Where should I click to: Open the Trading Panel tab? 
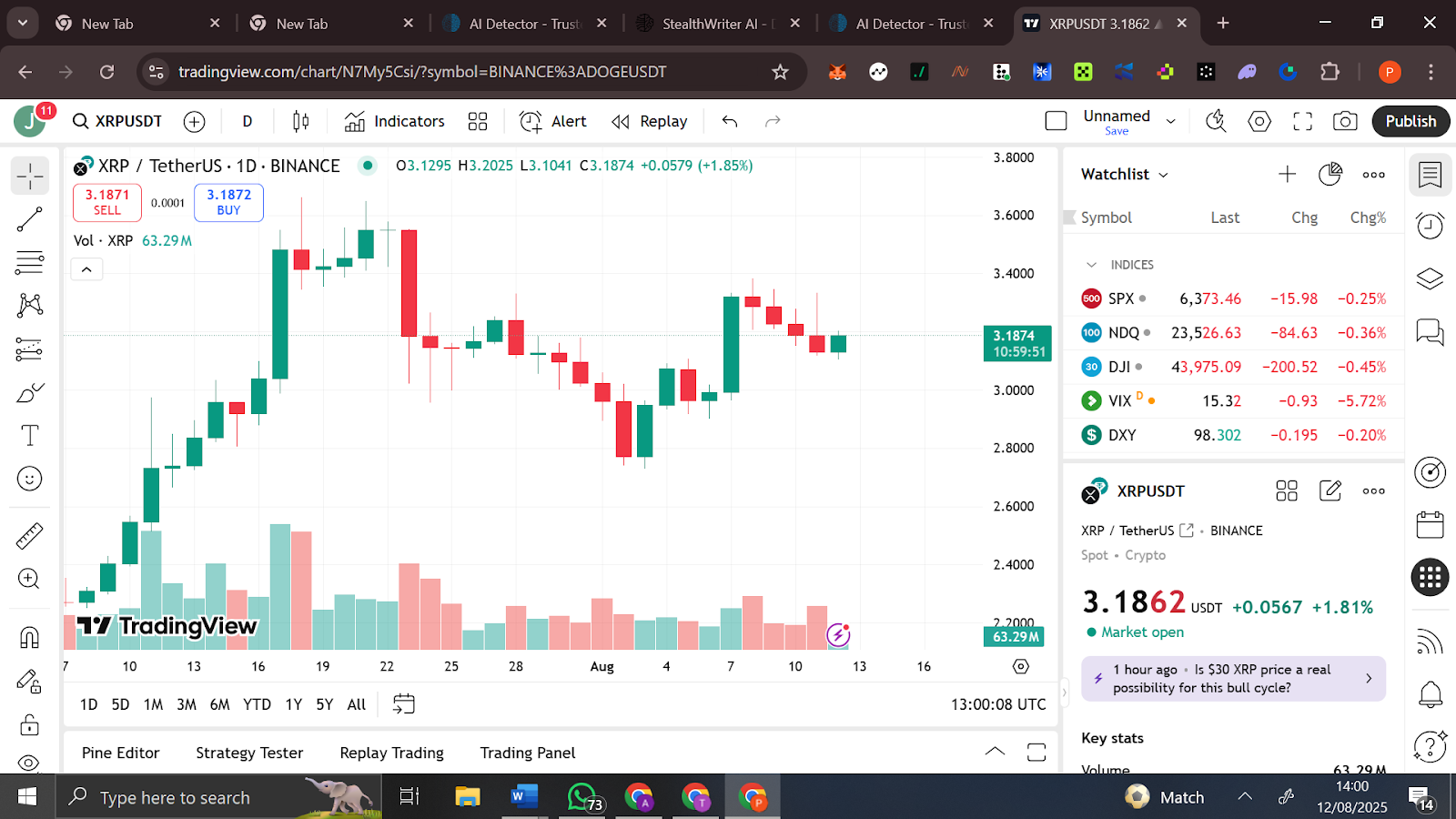coord(528,753)
